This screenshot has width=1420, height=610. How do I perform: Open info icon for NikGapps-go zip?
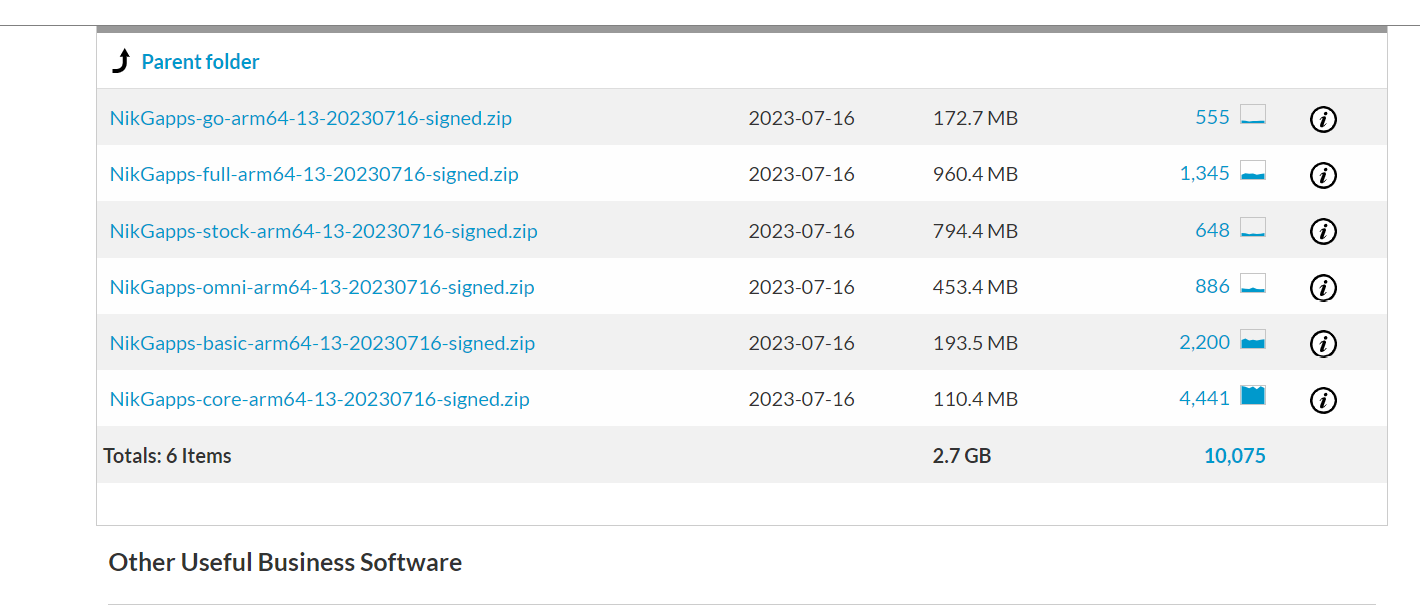click(x=1323, y=120)
